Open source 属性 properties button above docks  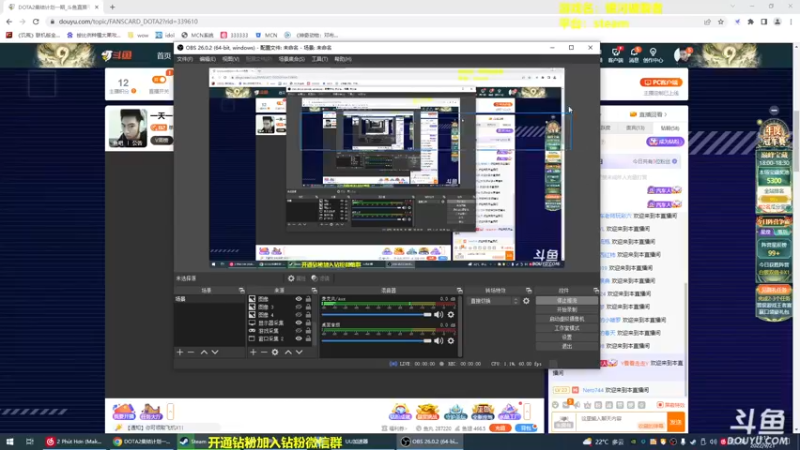click(x=297, y=279)
